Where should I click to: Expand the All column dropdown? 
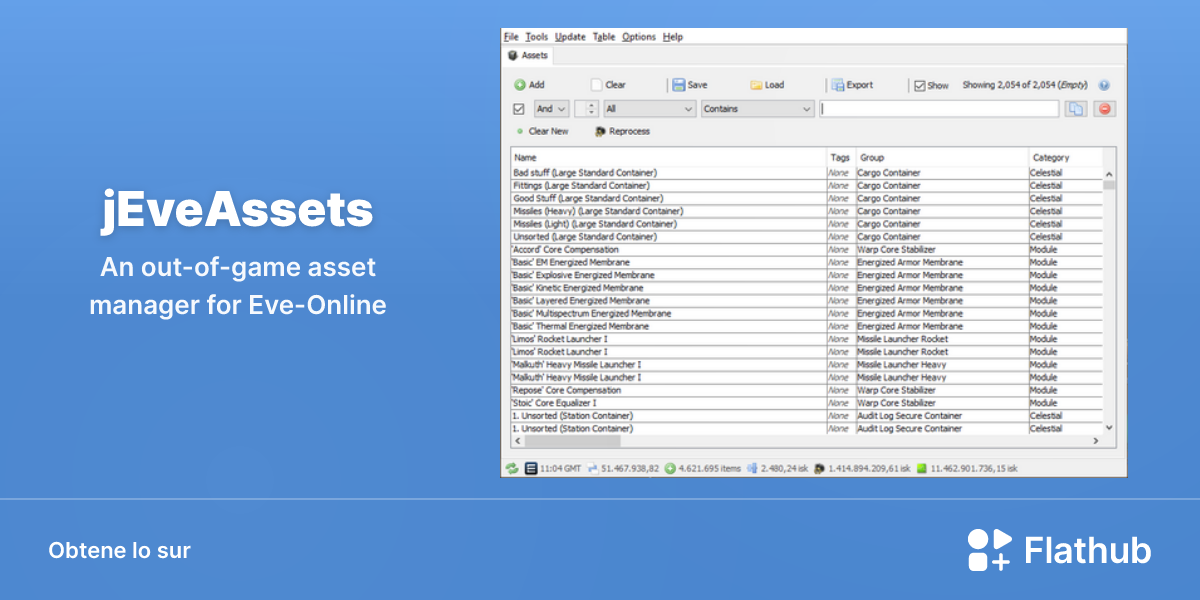[649, 109]
